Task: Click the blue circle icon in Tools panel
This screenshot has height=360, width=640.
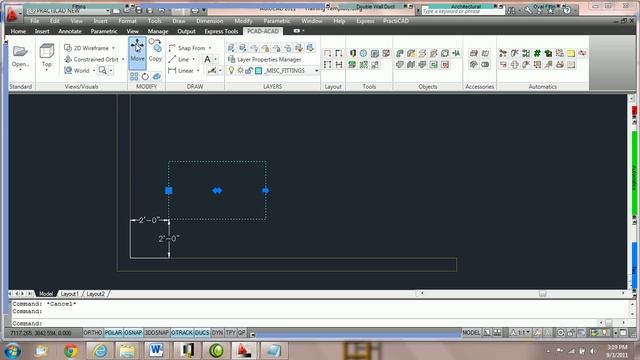Action: 363,53
